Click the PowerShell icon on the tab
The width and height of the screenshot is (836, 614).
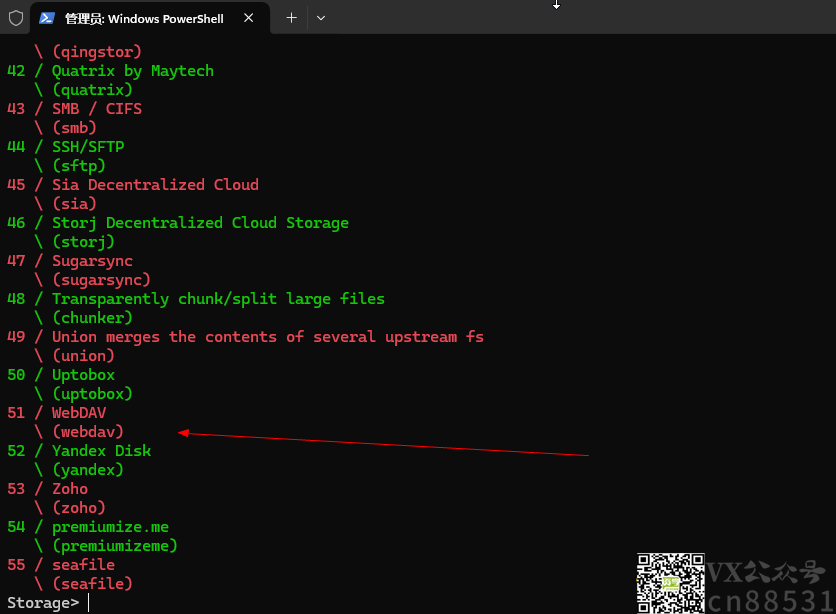pyautogui.click(x=47, y=18)
